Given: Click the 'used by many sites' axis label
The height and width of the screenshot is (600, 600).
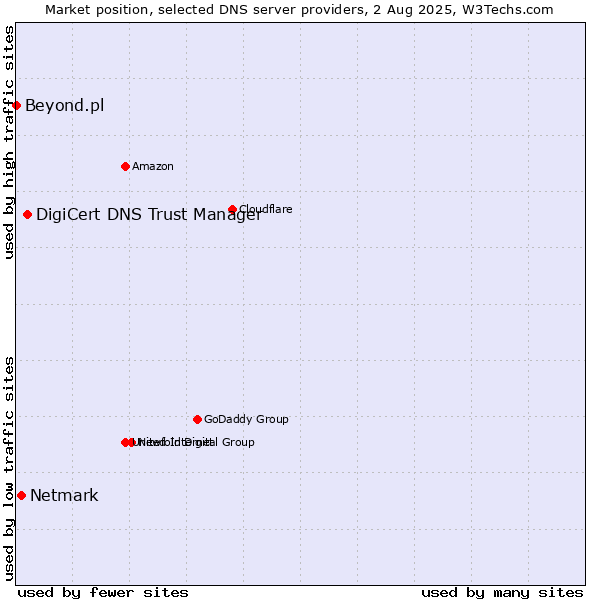Looking at the screenshot, I should coord(502,593).
